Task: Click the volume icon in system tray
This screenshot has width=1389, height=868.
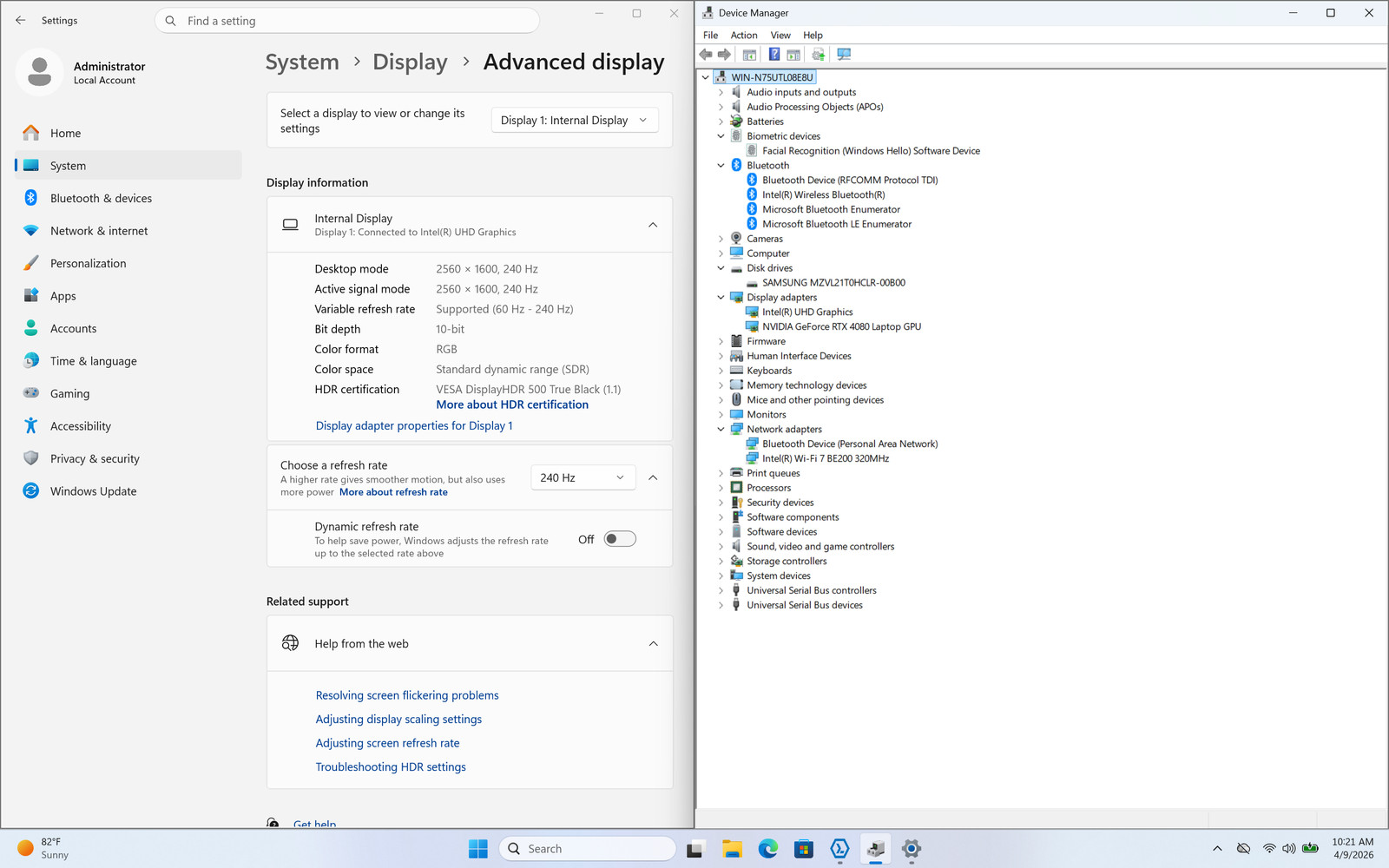Action: click(x=1289, y=848)
